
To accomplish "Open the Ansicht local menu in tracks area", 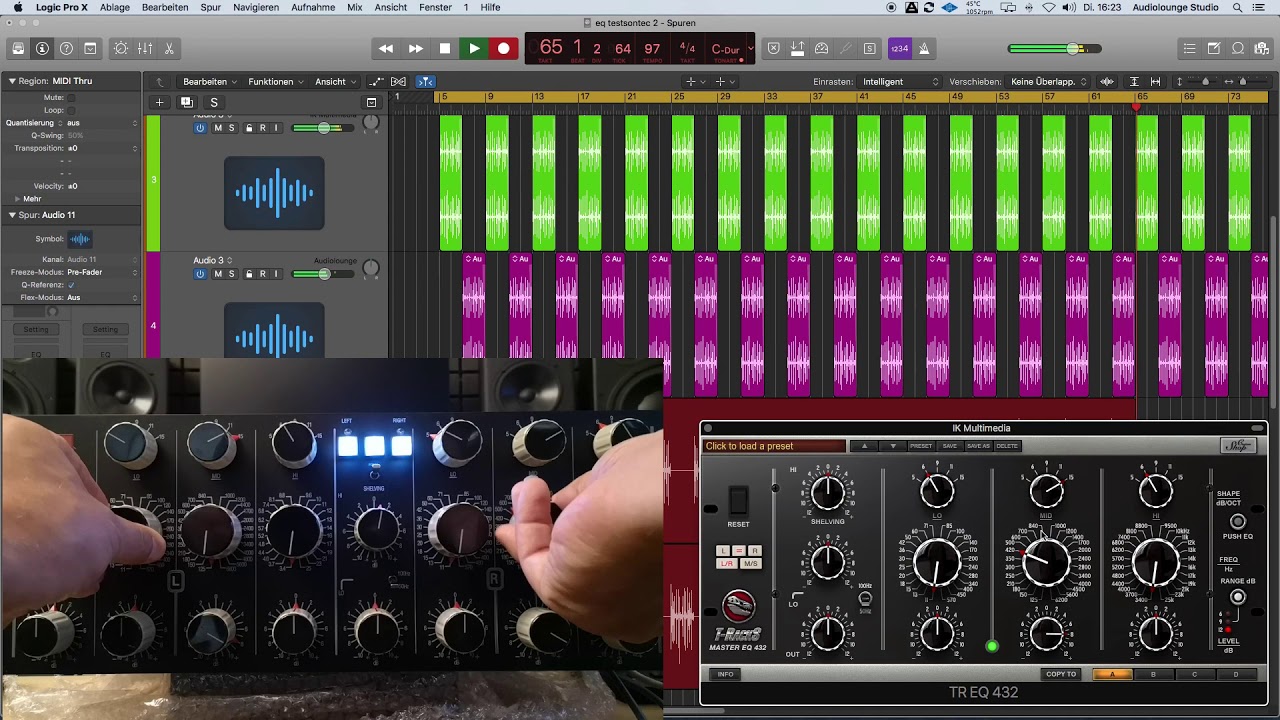I will [x=335, y=82].
